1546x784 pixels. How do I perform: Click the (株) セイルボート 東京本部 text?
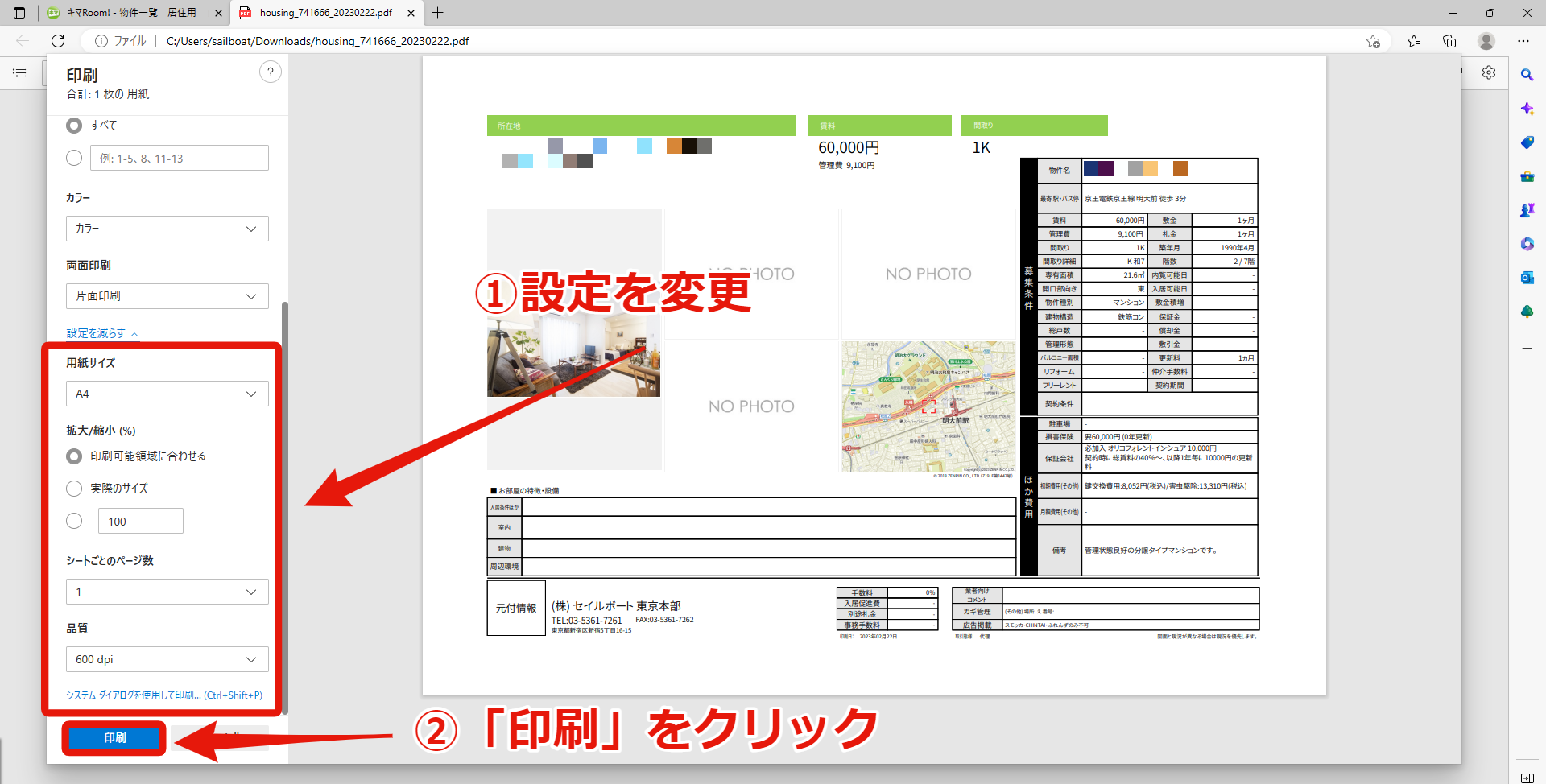(x=616, y=606)
